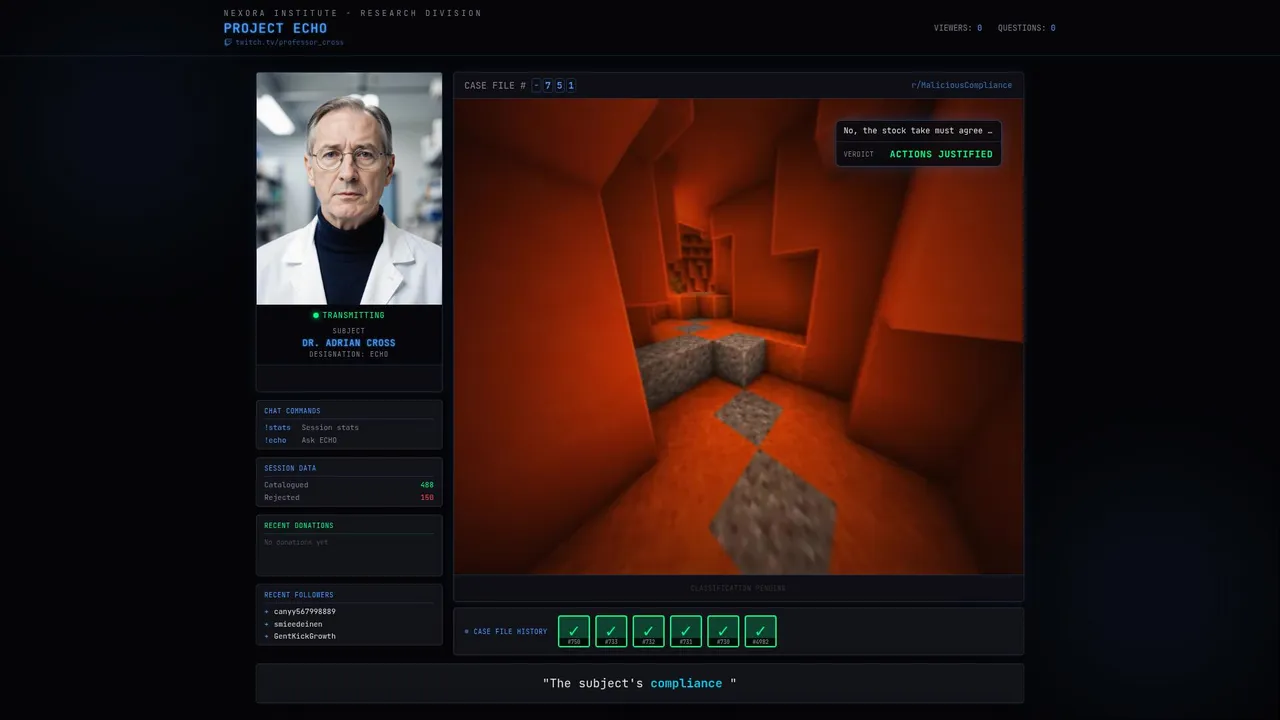Click the RECENT DONATIONS header
Image resolution: width=1280 pixels, height=720 pixels.
coord(299,525)
